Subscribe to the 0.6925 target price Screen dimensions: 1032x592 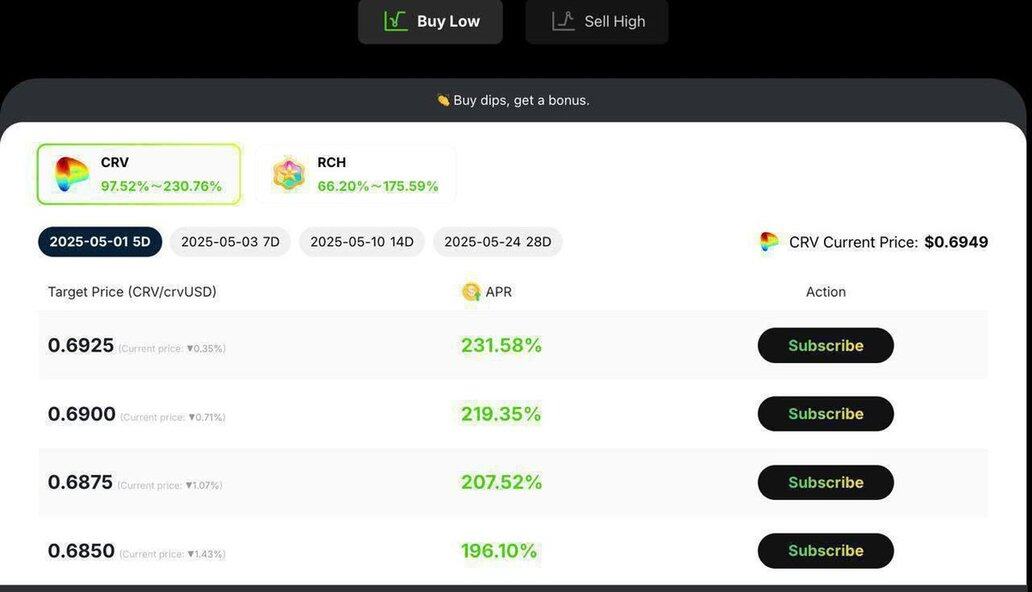point(825,346)
